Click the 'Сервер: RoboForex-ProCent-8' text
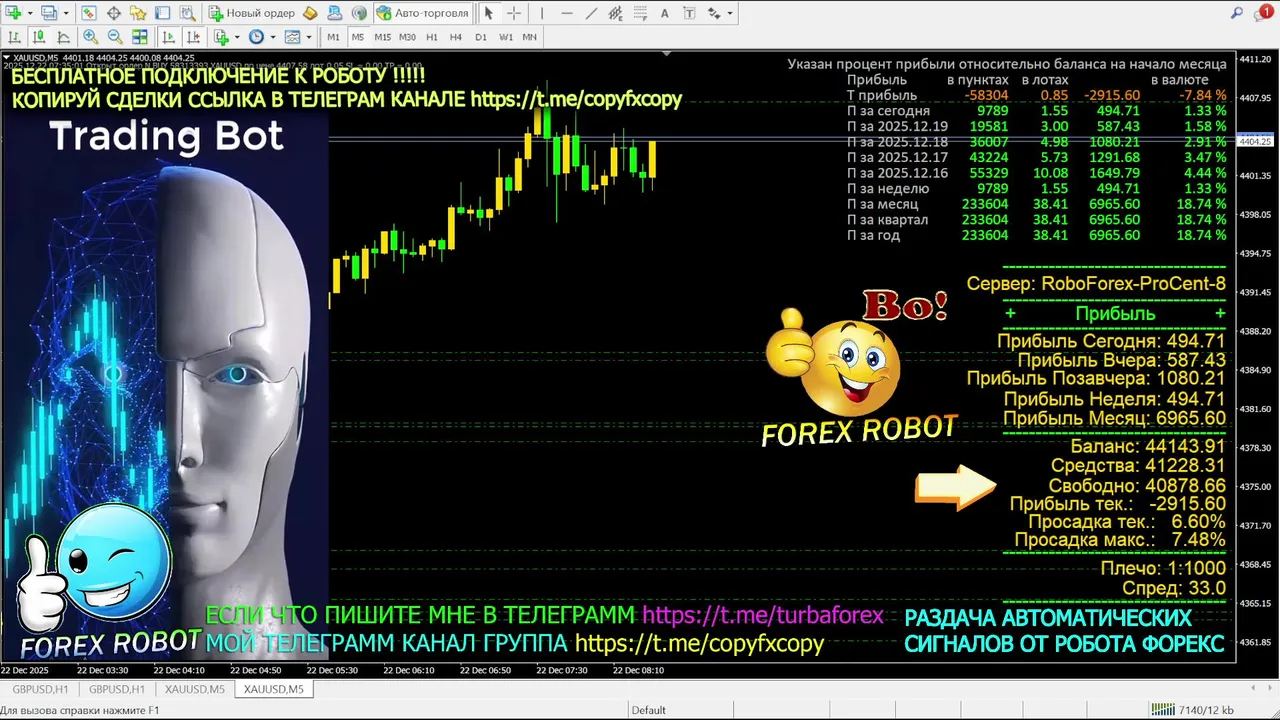Screen dimensions: 1280x720 [x=1096, y=284]
